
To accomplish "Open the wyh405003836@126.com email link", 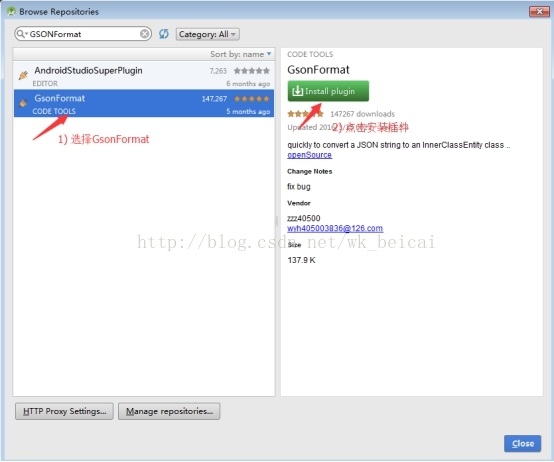I will (x=335, y=228).
